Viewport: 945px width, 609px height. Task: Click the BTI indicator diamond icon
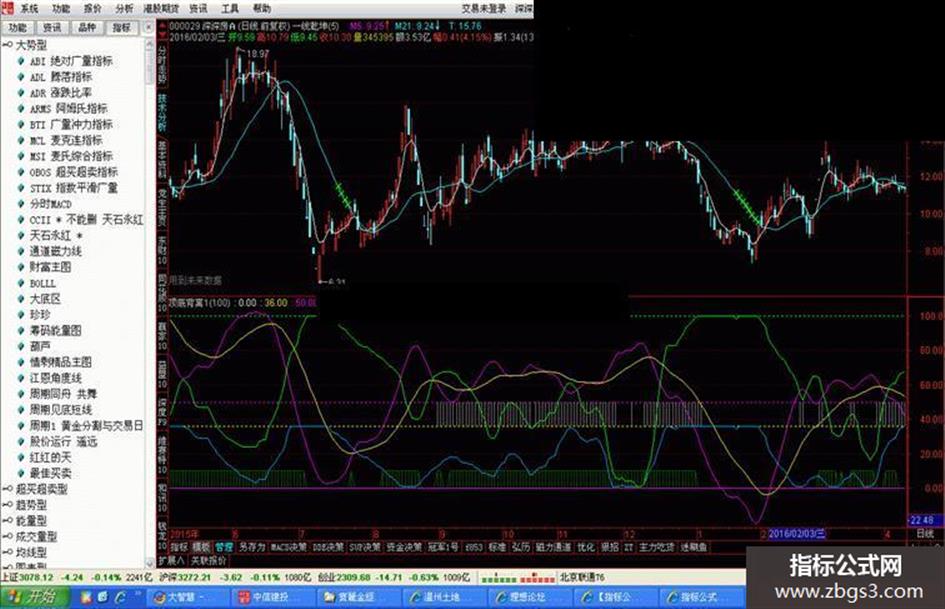tap(22, 124)
